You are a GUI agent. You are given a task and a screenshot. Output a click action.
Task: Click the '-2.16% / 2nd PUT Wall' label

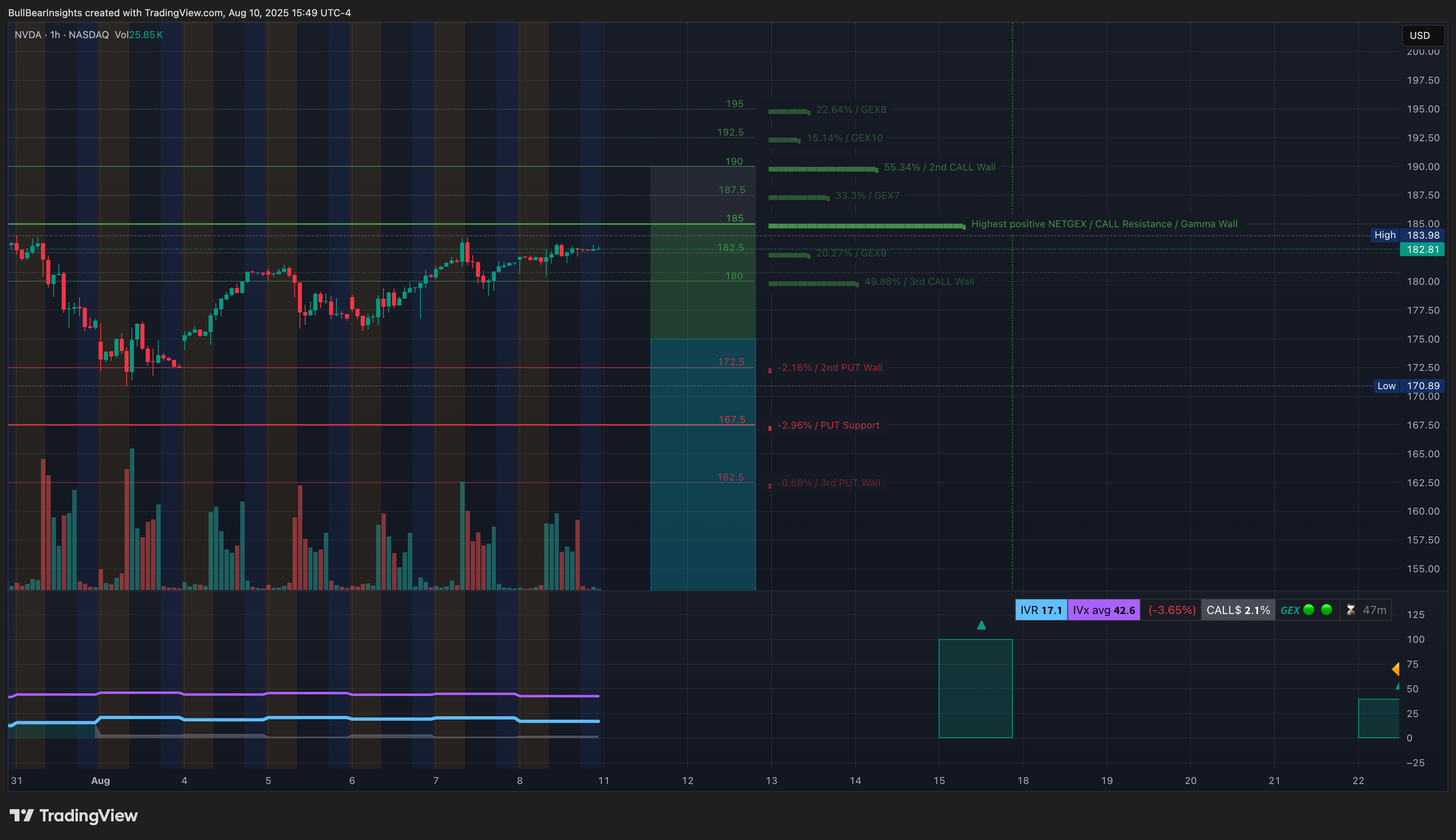829,368
